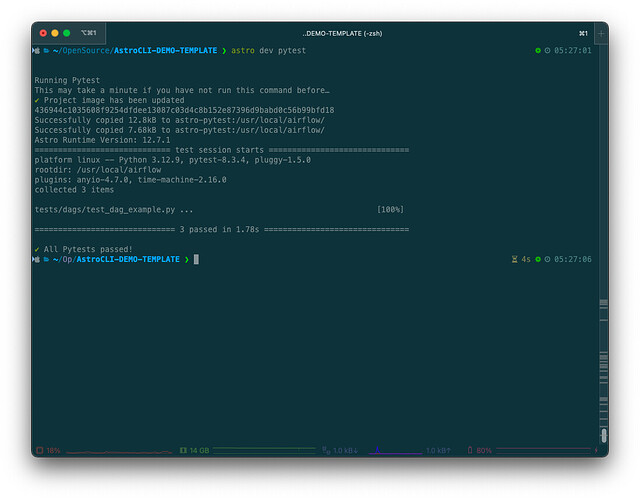
Task: Click the battery level graph
Action: (x=543, y=450)
